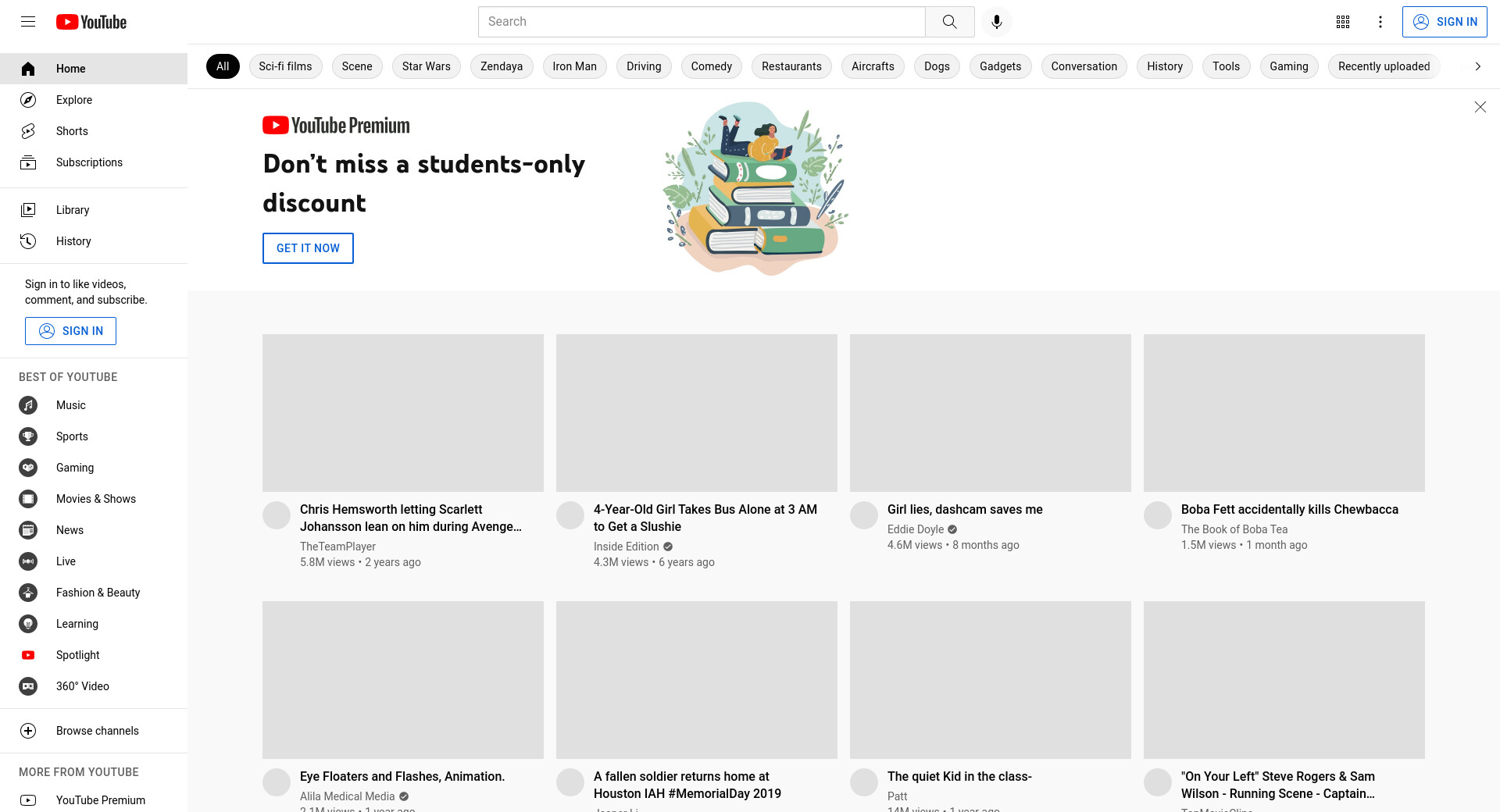Open Eye Floaters and Flashes video title
This screenshot has width=1500, height=812.
(x=402, y=776)
